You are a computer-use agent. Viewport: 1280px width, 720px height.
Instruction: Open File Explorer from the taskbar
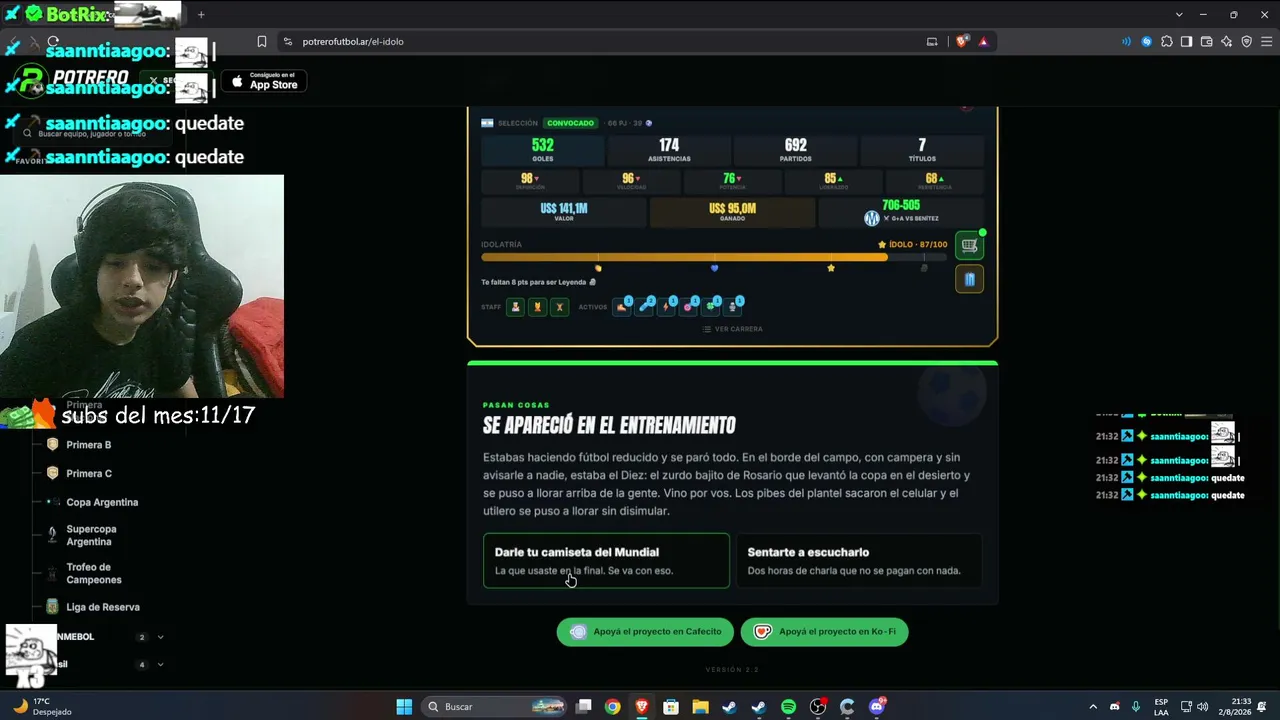click(700, 707)
